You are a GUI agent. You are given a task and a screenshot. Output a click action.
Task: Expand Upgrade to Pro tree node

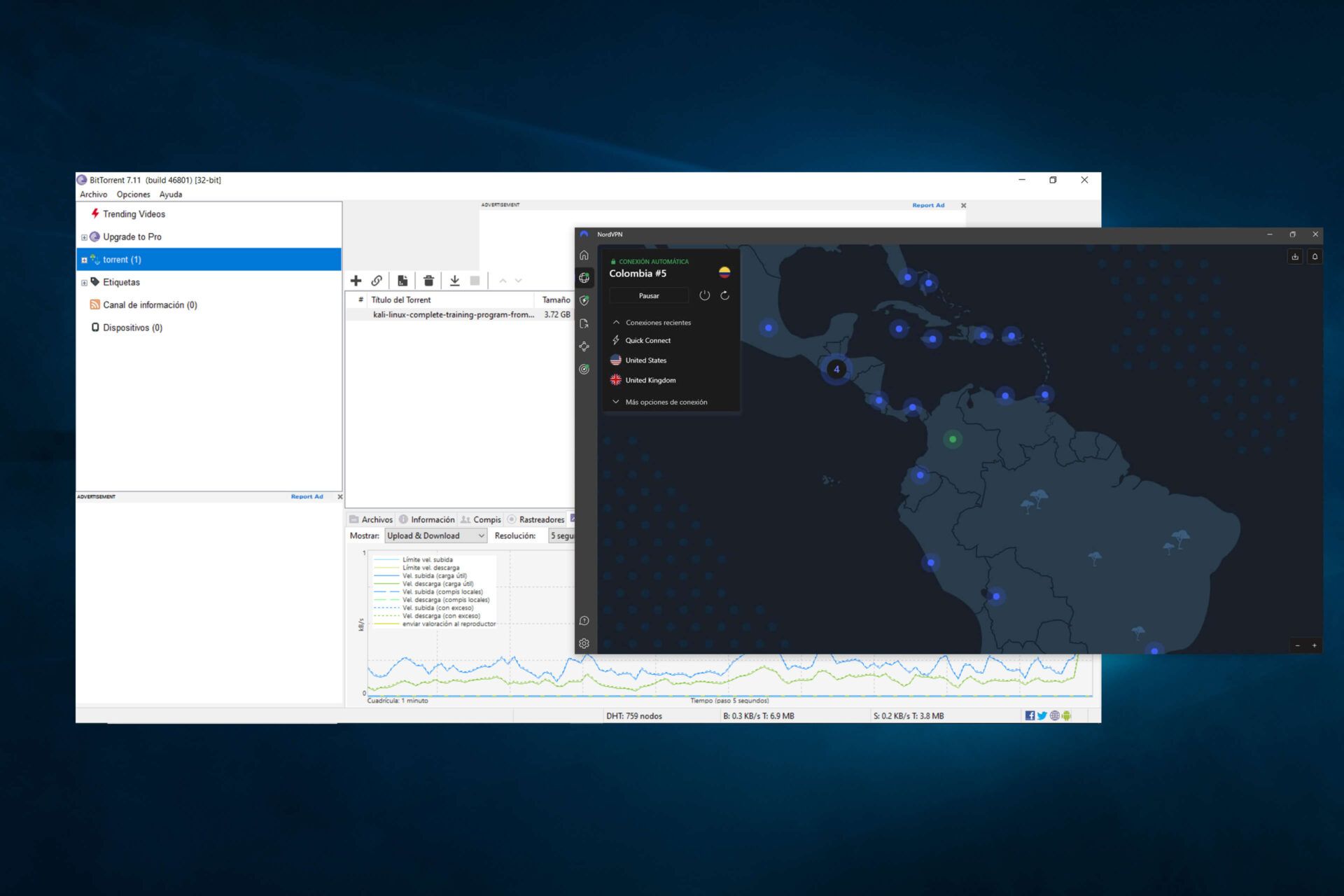pos(84,237)
